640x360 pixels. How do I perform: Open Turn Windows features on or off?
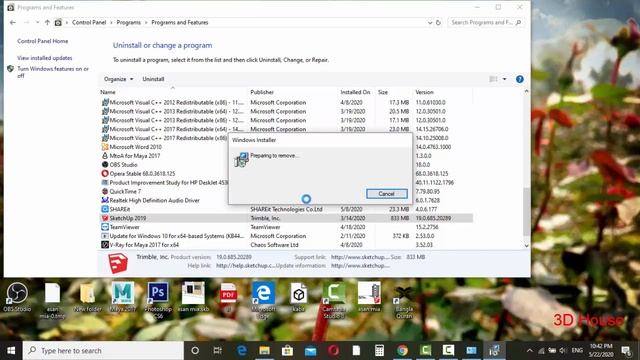(53, 72)
